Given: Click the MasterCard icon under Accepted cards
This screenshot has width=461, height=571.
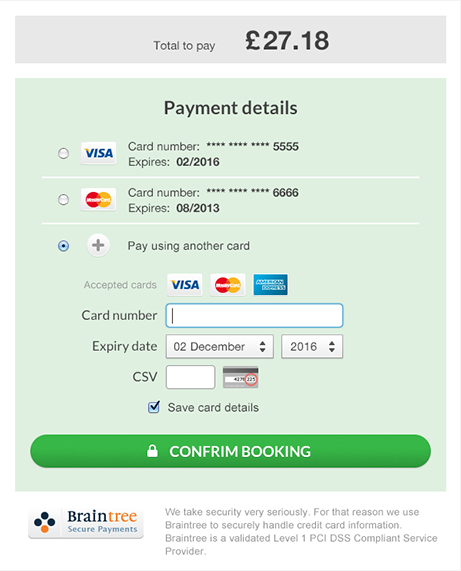Looking at the screenshot, I should [228, 284].
